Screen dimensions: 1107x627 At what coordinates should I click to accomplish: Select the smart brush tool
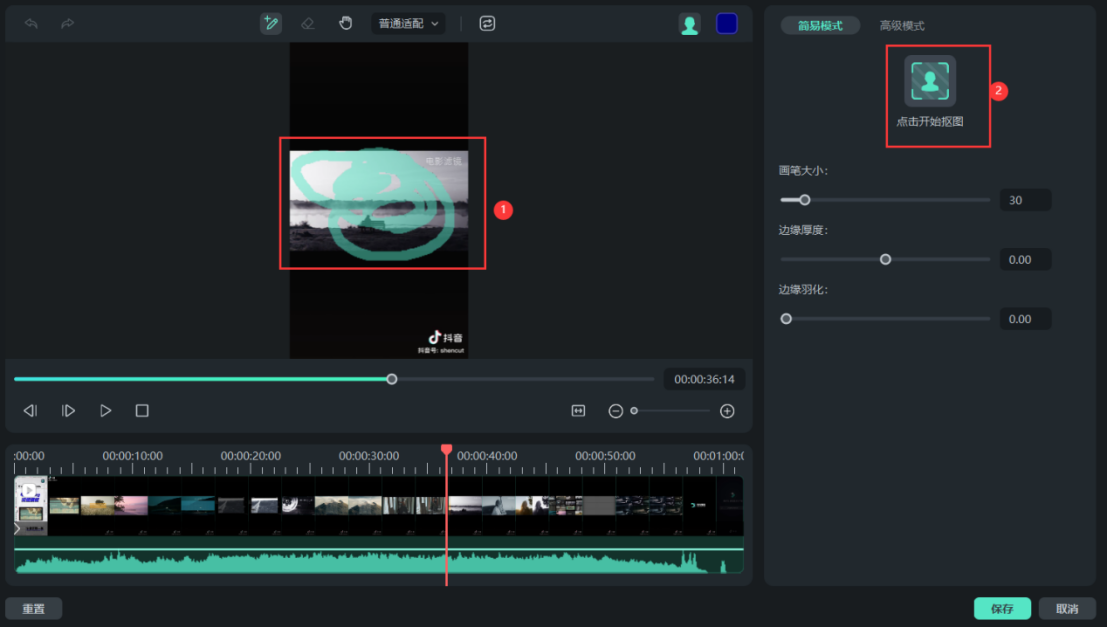(x=270, y=23)
